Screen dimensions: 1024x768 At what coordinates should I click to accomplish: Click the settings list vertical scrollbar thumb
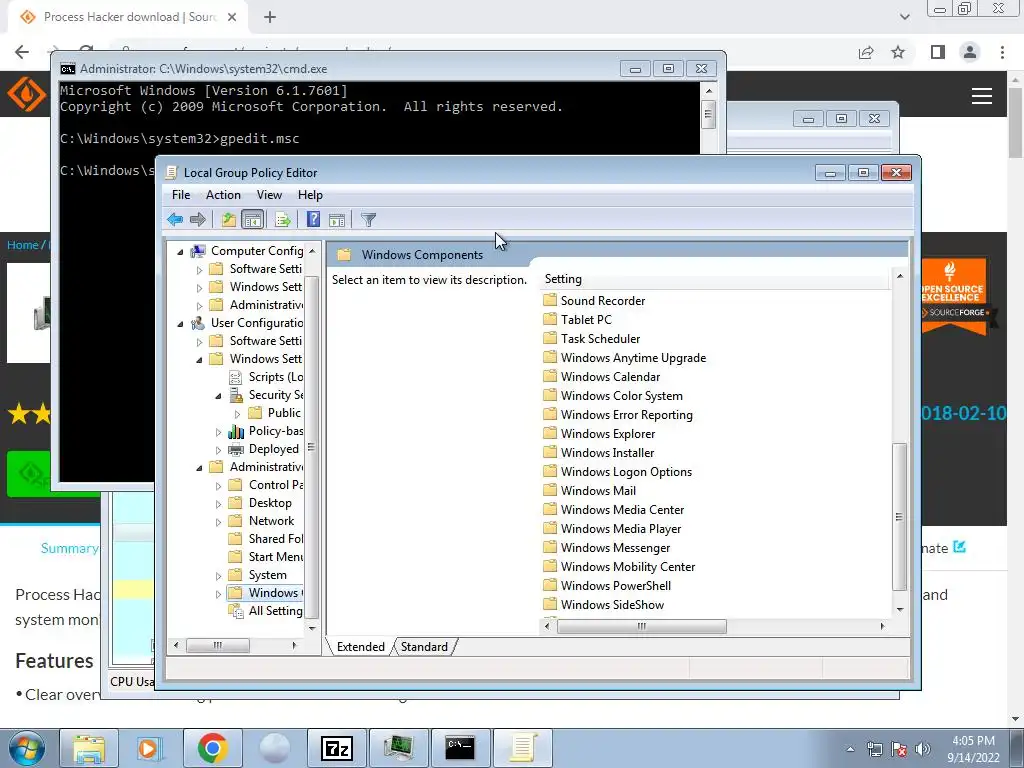point(900,517)
